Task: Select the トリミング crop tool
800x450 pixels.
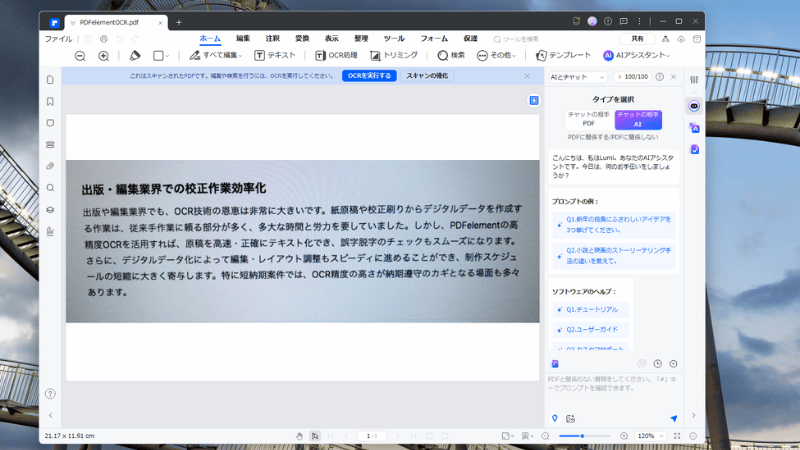Action: pyautogui.click(x=394, y=56)
